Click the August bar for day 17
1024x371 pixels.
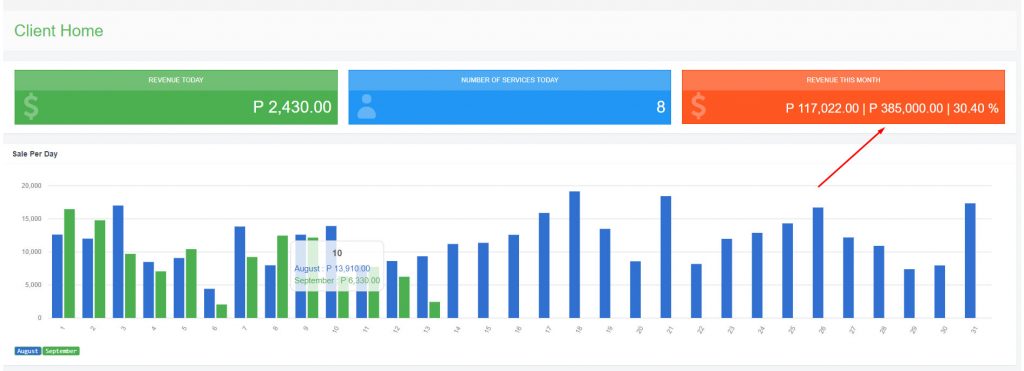pos(544,266)
